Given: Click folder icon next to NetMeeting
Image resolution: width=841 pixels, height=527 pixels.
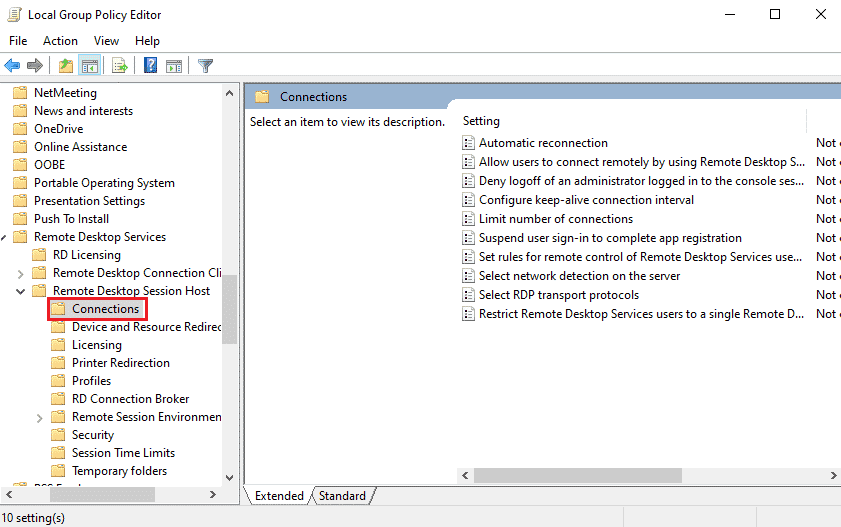Looking at the screenshot, I should pyautogui.click(x=20, y=93).
